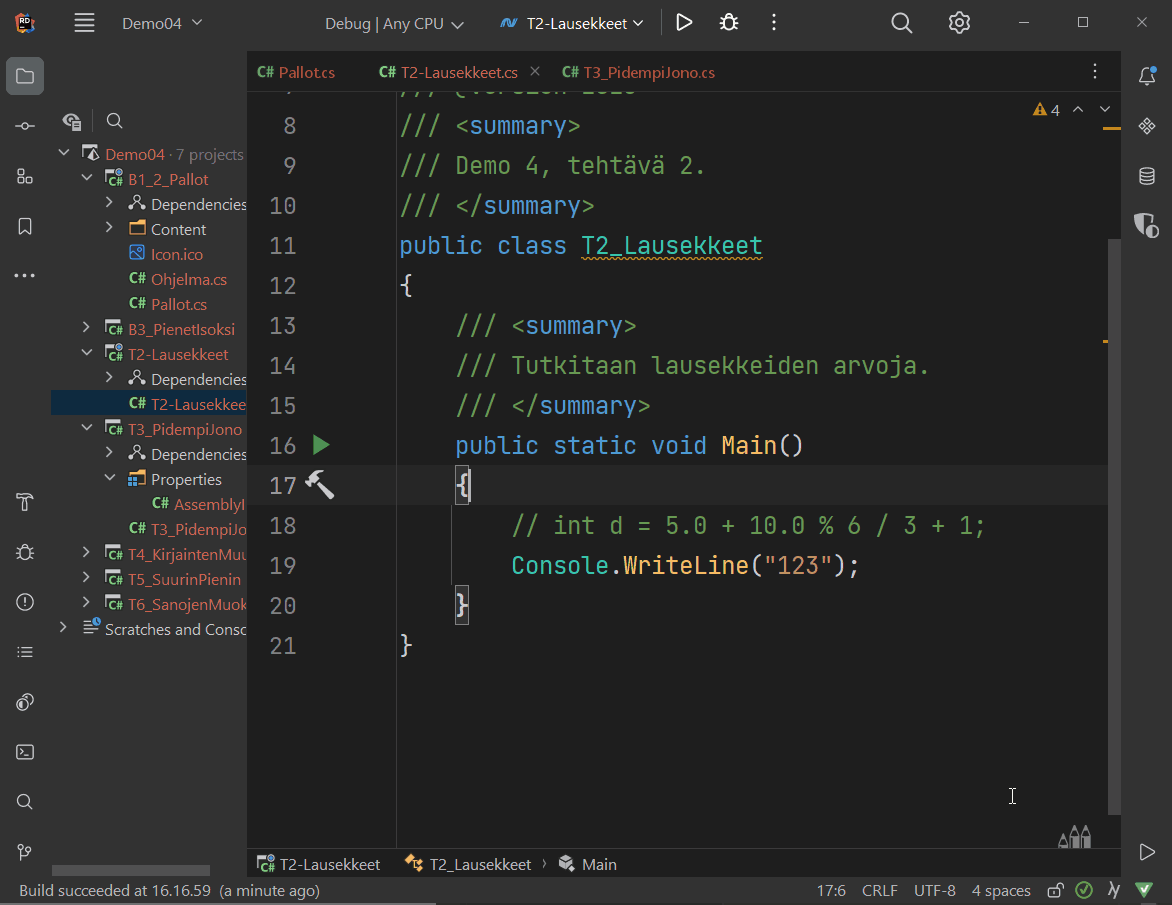Open the Debug | Any CPU configuration dropdown
This screenshot has height=905, width=1172.
click(394, 24)
